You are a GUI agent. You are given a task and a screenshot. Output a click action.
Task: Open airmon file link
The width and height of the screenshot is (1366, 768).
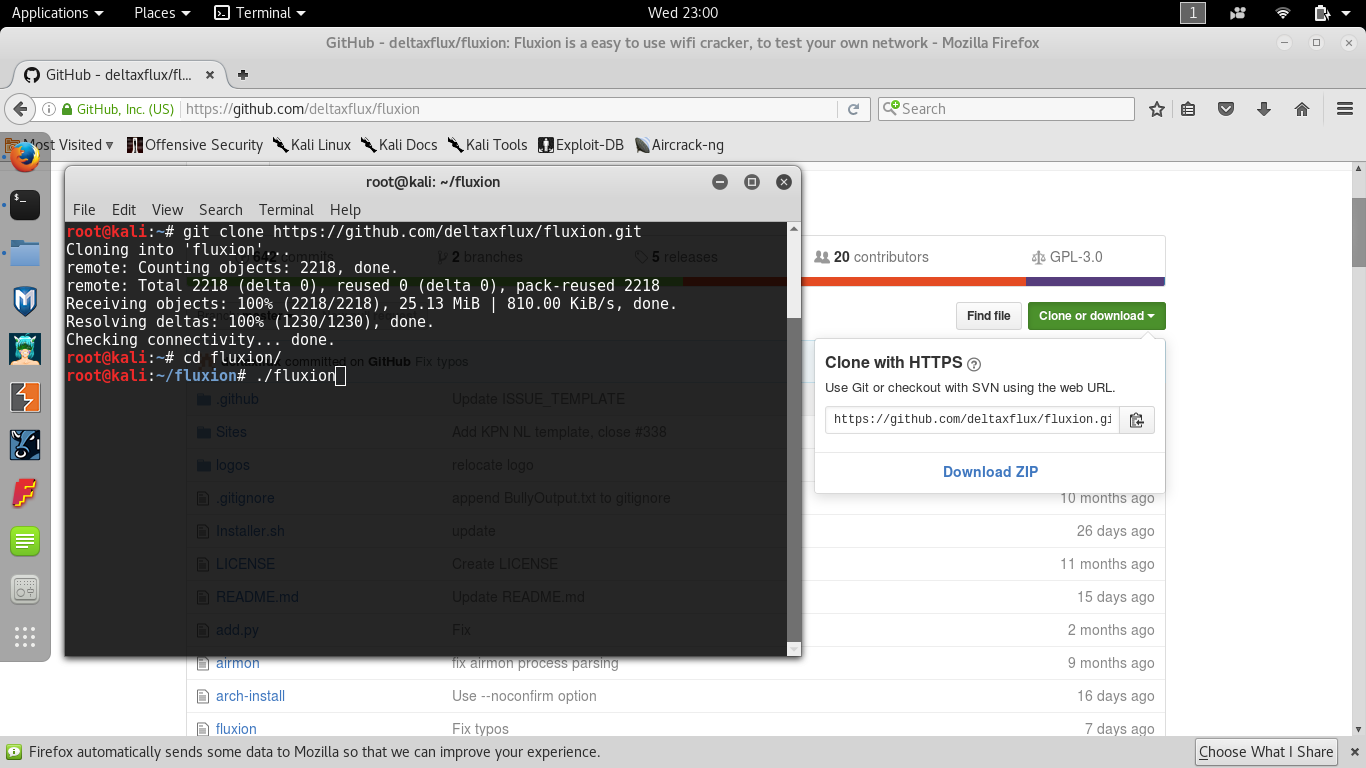(237, 663)
